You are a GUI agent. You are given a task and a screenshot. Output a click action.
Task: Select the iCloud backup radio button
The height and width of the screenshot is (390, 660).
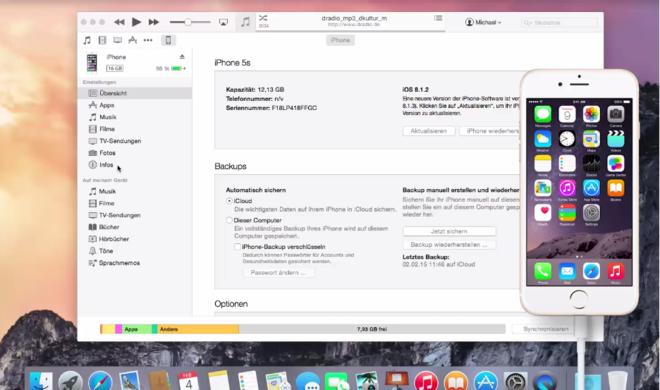click(229, 201)
